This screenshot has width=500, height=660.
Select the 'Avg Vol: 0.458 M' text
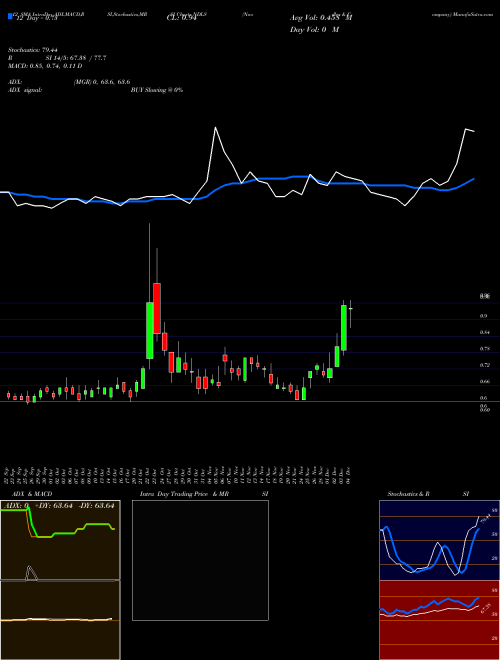tap(321, 18)
